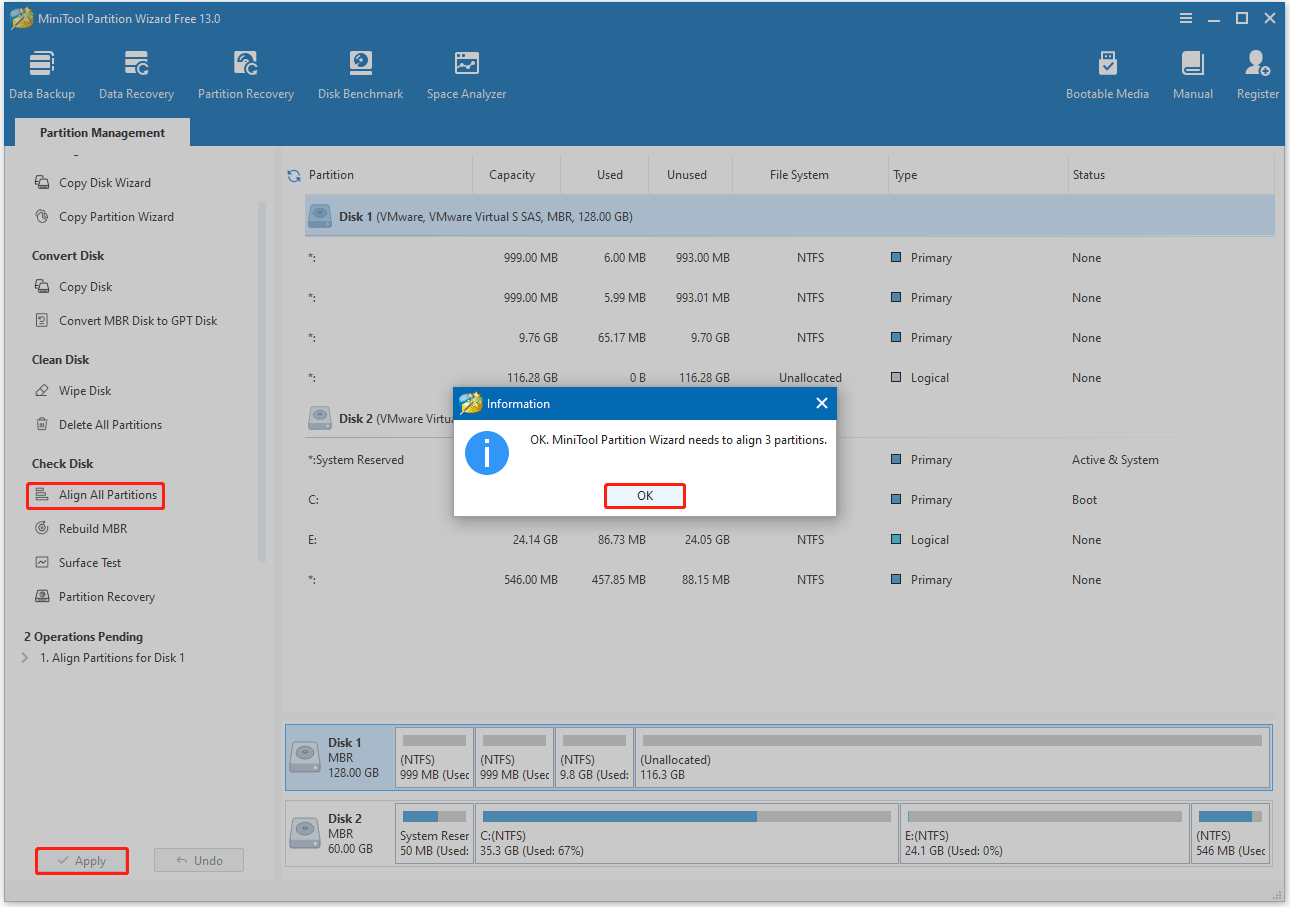
Task: Switch to the Partition Management tab
Action: coord(101,131)
